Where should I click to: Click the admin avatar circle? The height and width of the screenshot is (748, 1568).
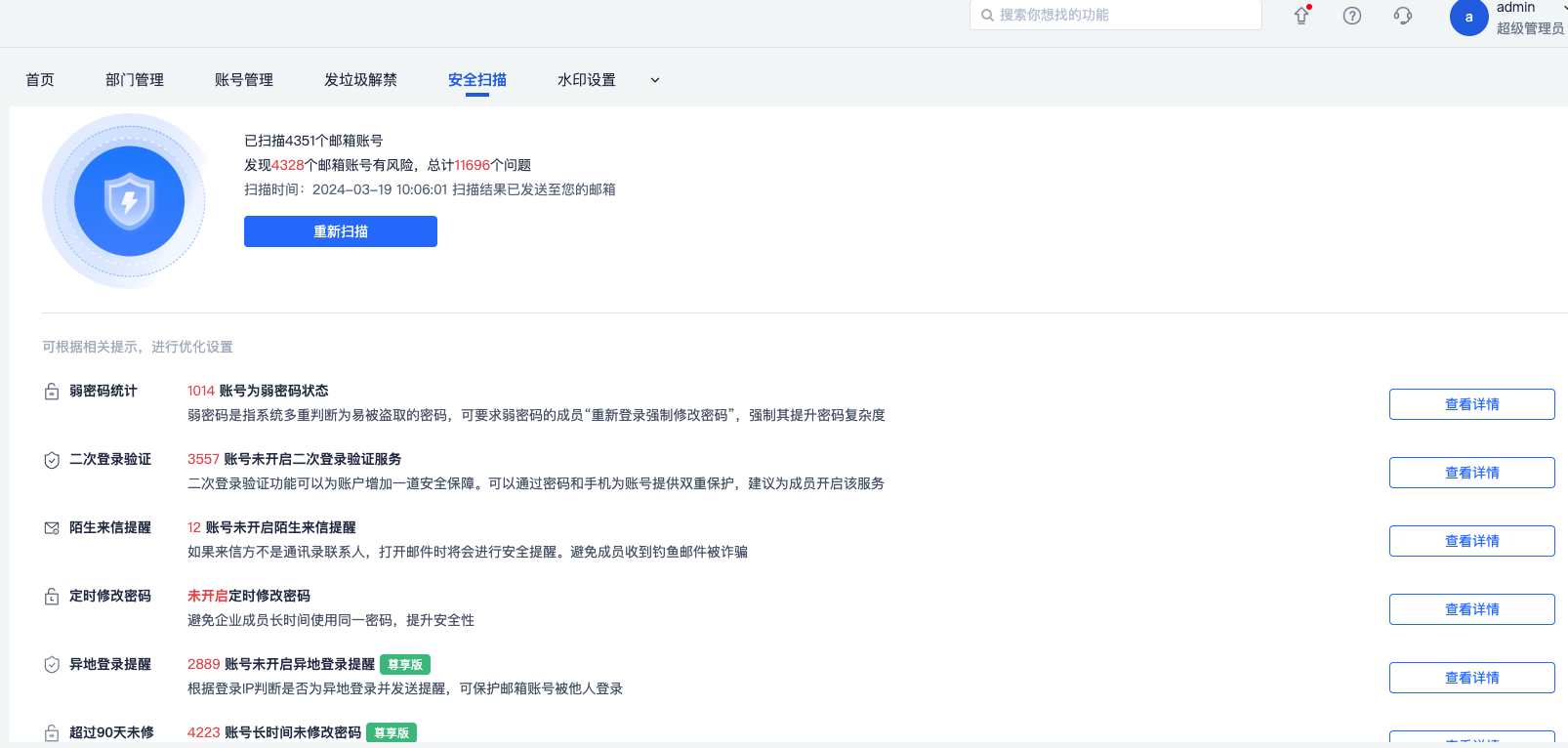pos(1468,17)
